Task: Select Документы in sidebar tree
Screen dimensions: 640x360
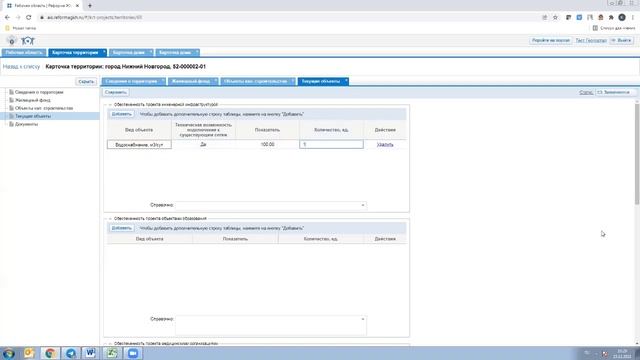Action: 26,124
